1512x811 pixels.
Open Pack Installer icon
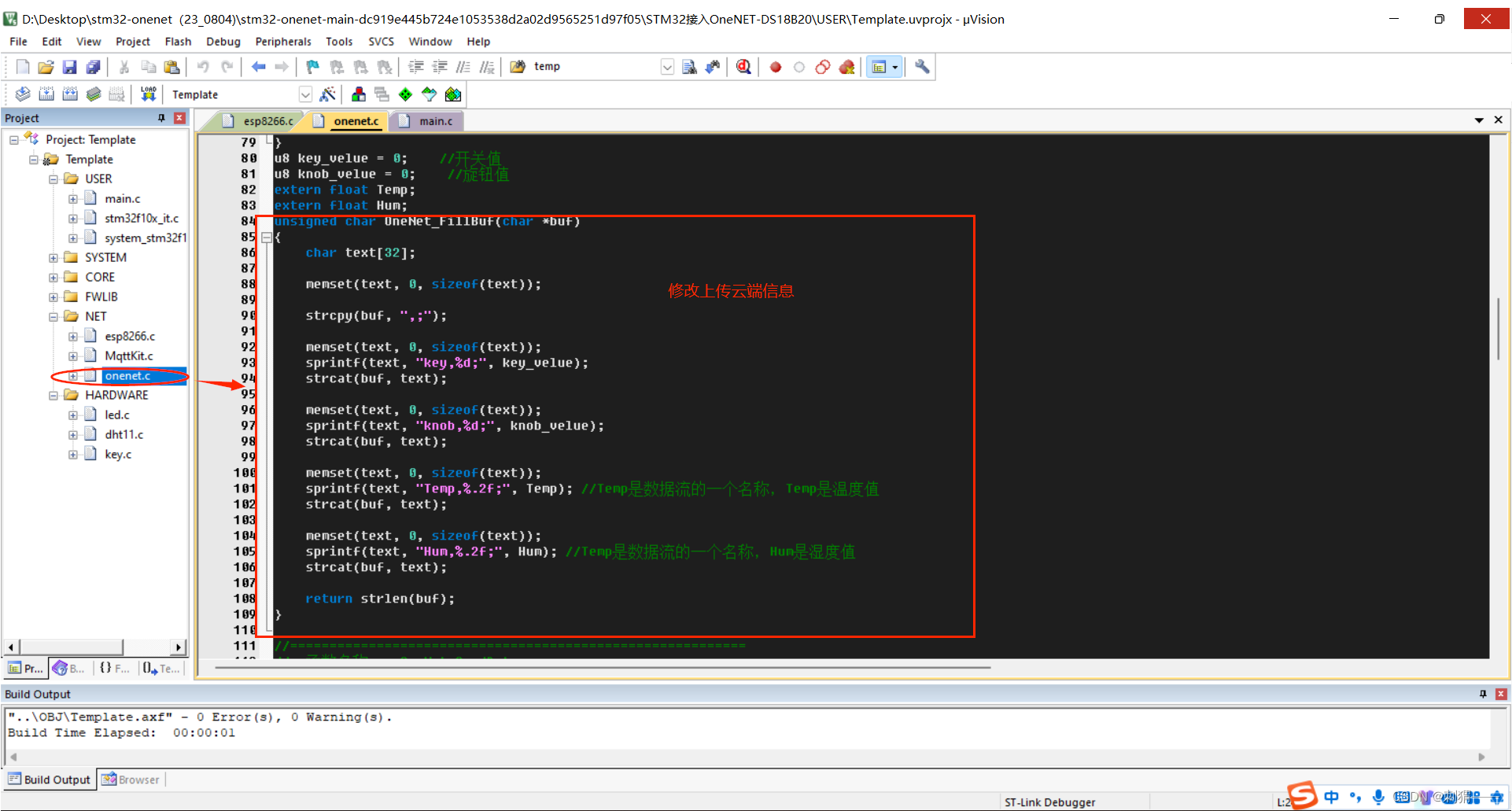point(453,94)
